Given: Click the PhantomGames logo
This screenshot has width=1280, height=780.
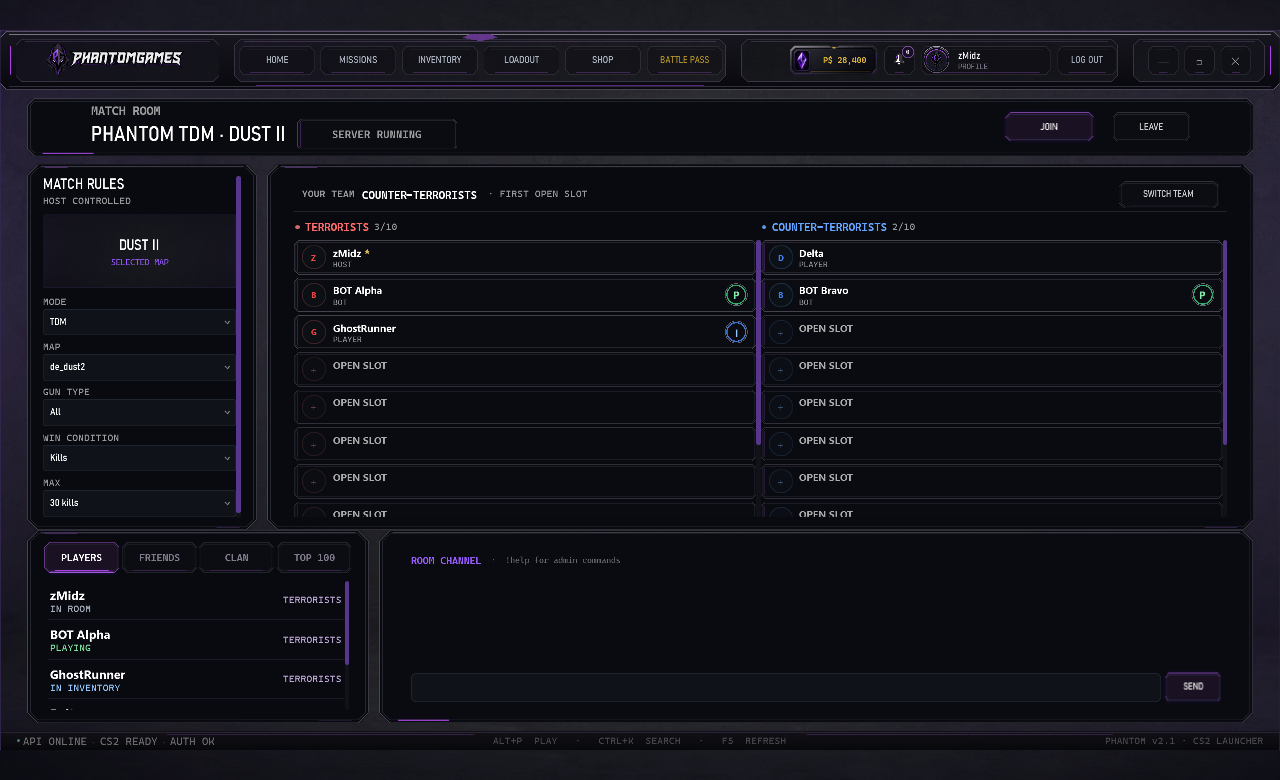Looking at the screenshot, I should tap(115, 60).
